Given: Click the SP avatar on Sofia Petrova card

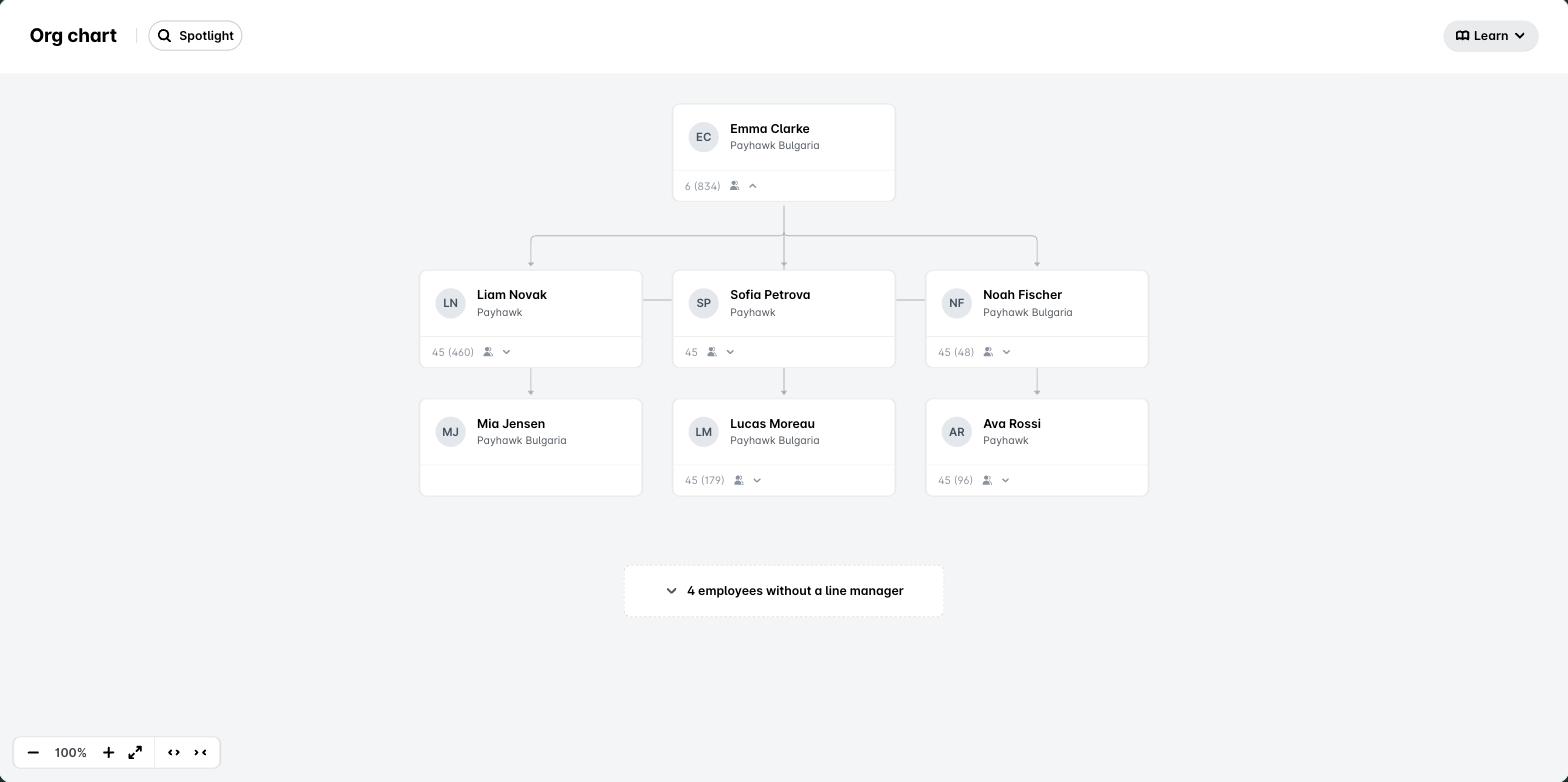Looking at the screenshot, I should pyautogui.click(x=704, y=303).
